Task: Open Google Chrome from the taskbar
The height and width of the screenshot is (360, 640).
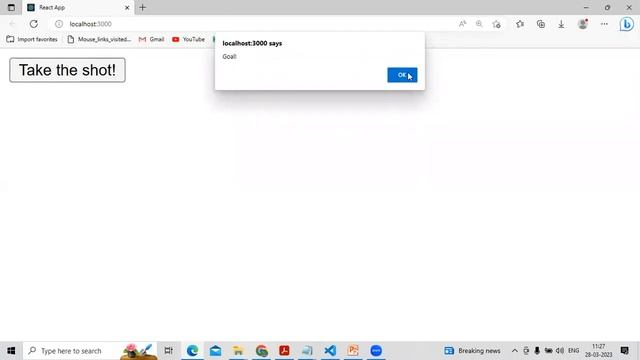Action: (x=262, y=351)
